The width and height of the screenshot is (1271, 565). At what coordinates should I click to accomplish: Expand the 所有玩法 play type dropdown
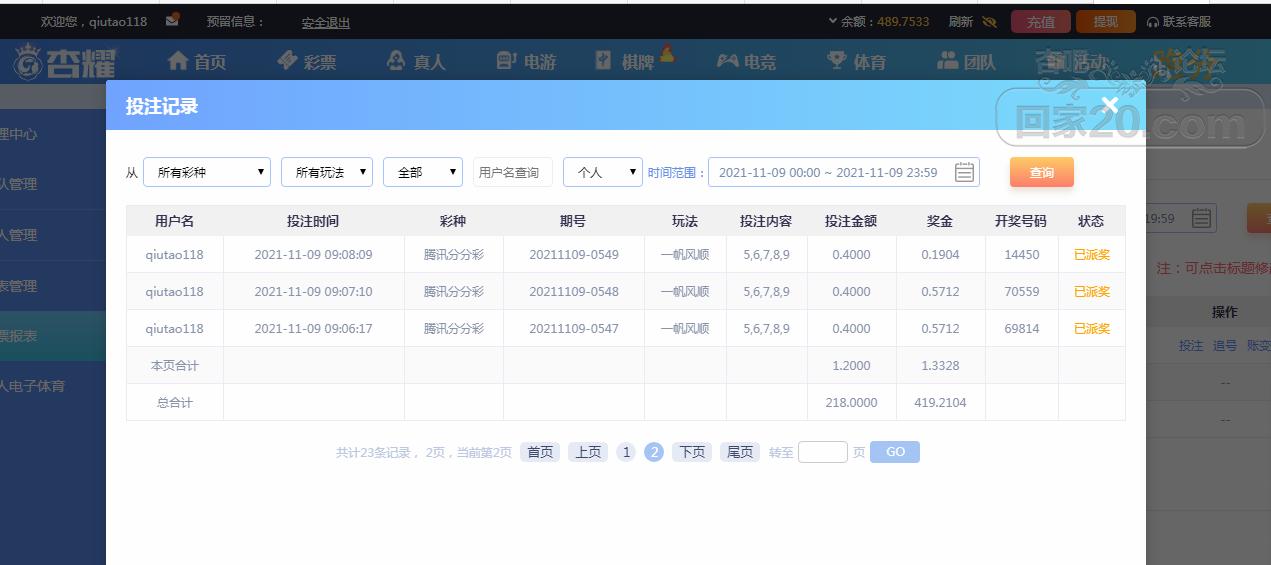click(327, 172)
